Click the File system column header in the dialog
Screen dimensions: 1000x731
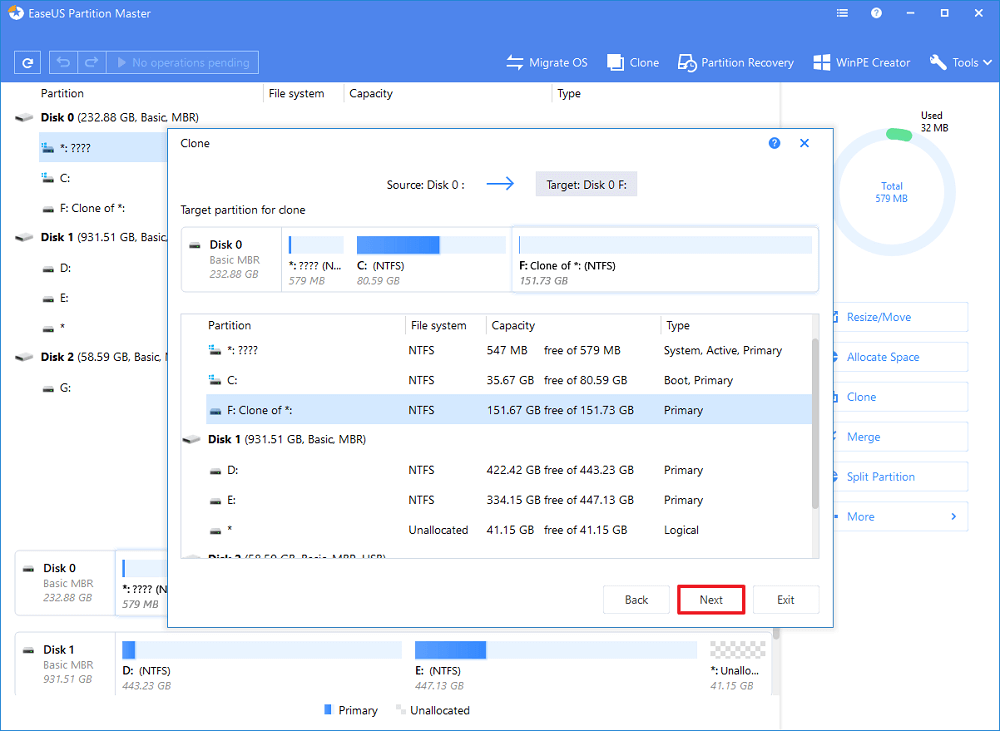pos(438,325)
